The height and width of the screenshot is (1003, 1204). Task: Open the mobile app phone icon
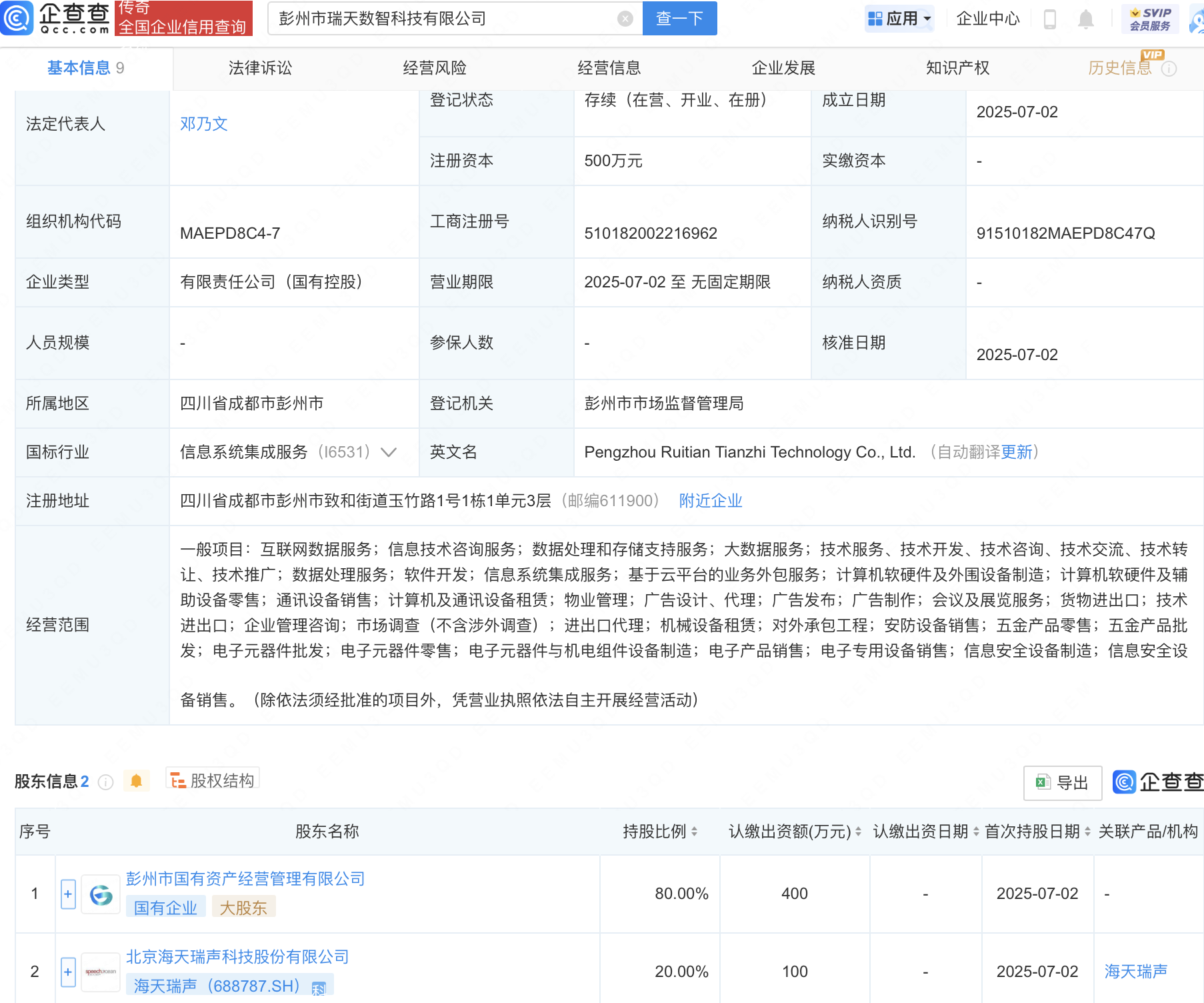1049,19
